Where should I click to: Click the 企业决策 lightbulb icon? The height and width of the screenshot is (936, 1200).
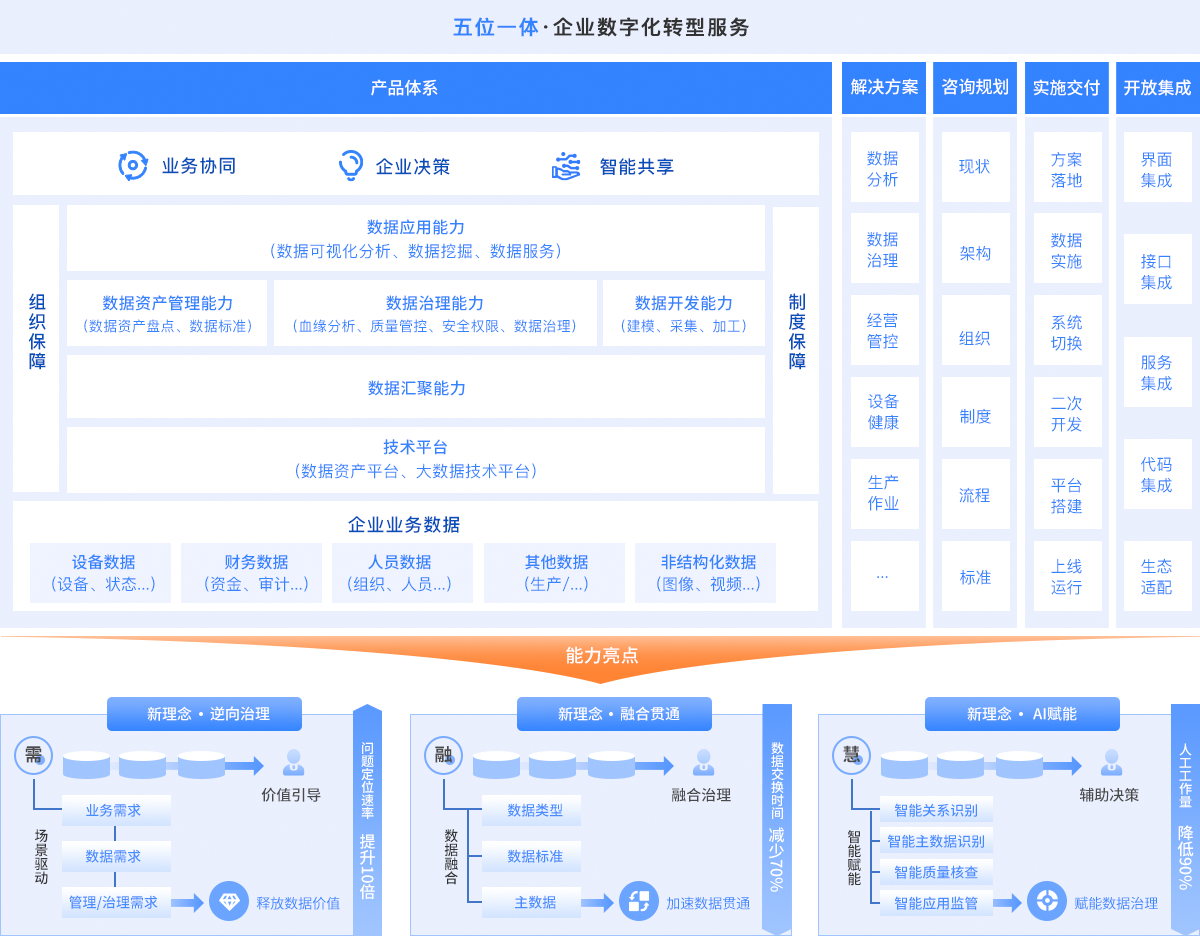350,166
